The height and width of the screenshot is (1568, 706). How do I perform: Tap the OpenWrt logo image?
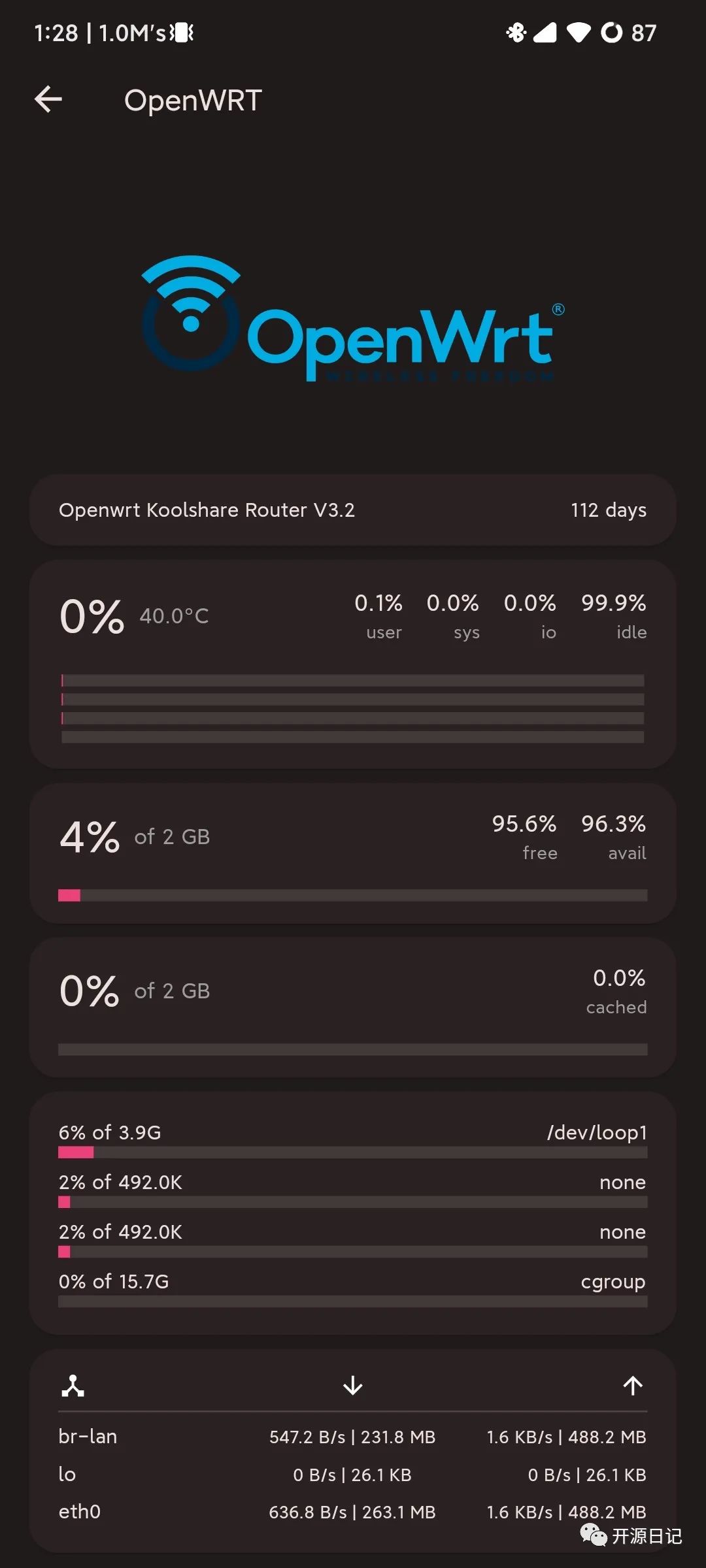pos(353,318)
